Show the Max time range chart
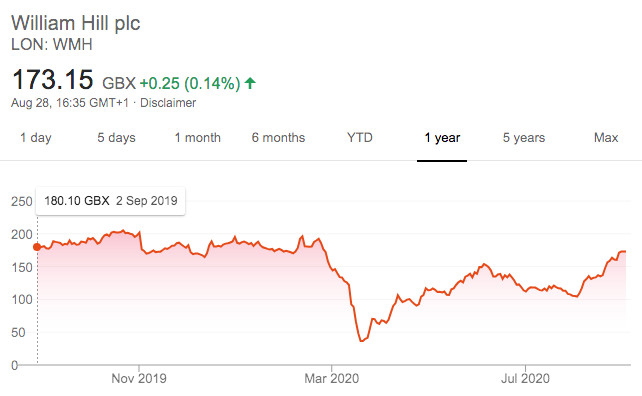 tap(606, 138)
